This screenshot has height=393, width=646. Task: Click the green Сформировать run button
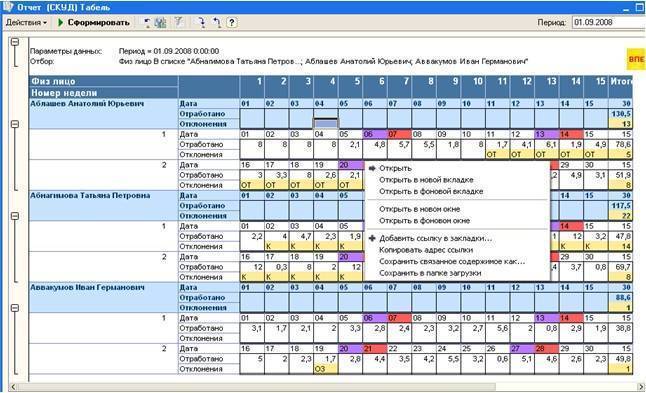tap(93, 23)
